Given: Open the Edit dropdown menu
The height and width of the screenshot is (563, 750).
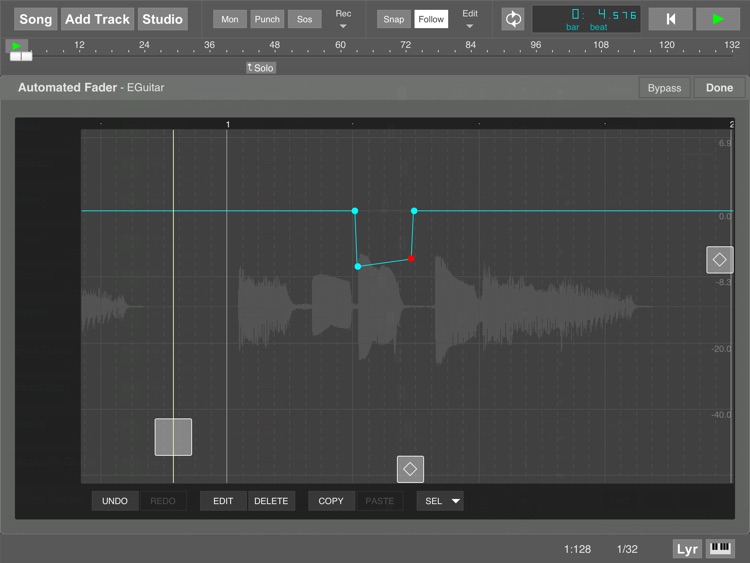Looking at the screenshot, I should point(470,19).
